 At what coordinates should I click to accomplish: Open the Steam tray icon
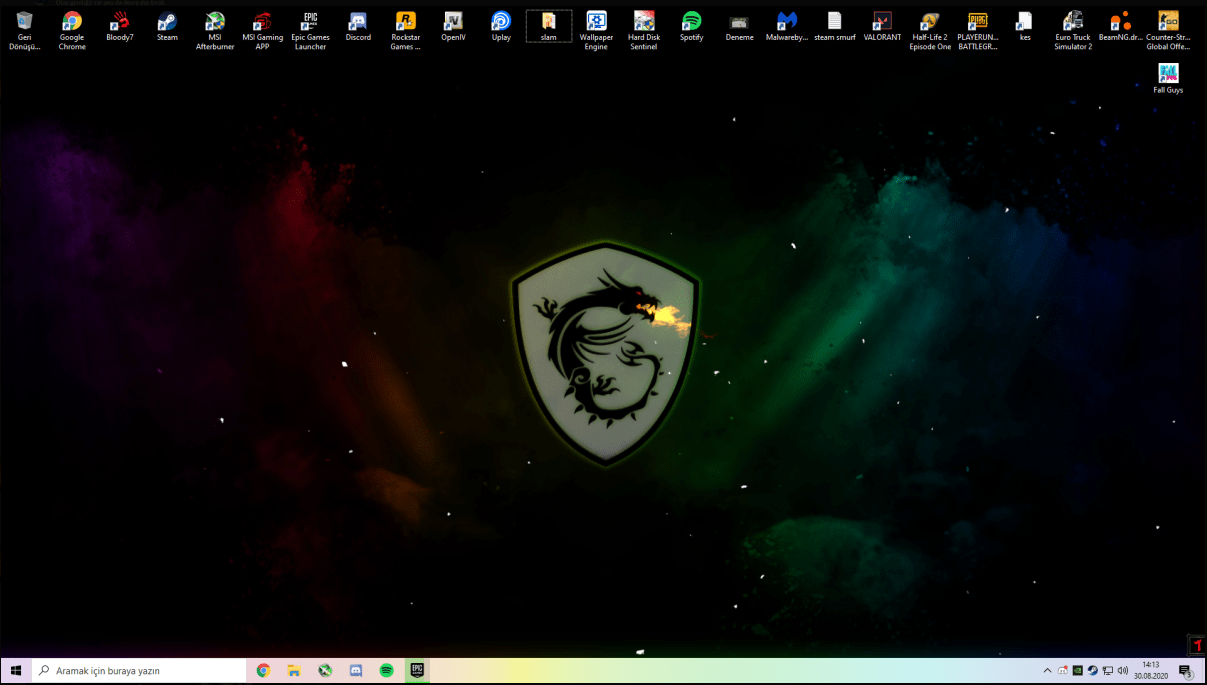1092,671
